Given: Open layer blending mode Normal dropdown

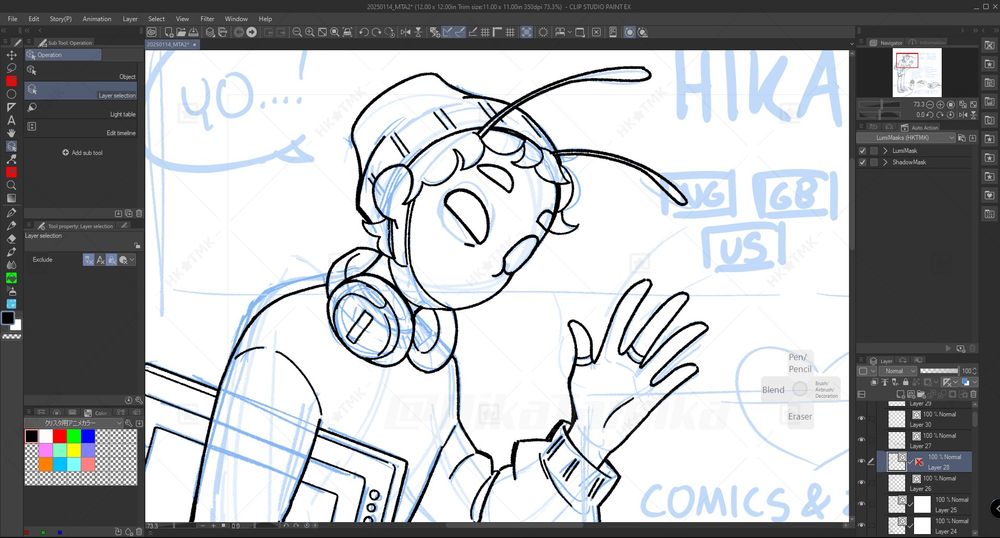Looking at the screenshot, I should pos(898,371).
